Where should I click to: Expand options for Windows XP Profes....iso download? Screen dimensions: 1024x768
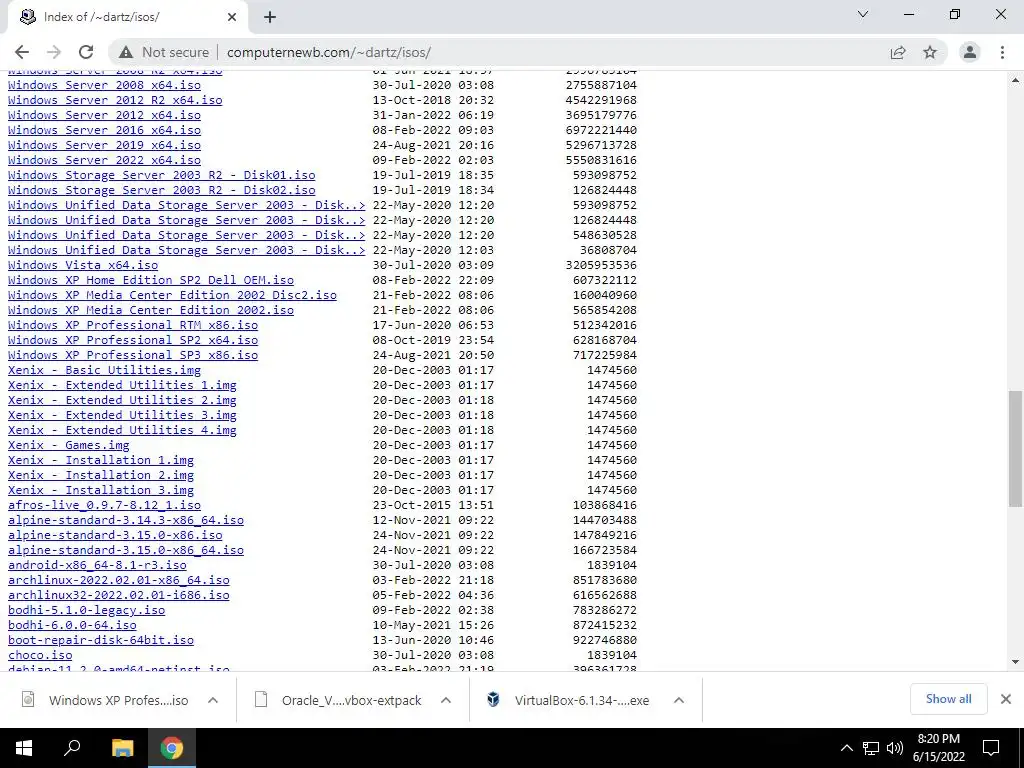pyautogui.click(x=213, y=700)
